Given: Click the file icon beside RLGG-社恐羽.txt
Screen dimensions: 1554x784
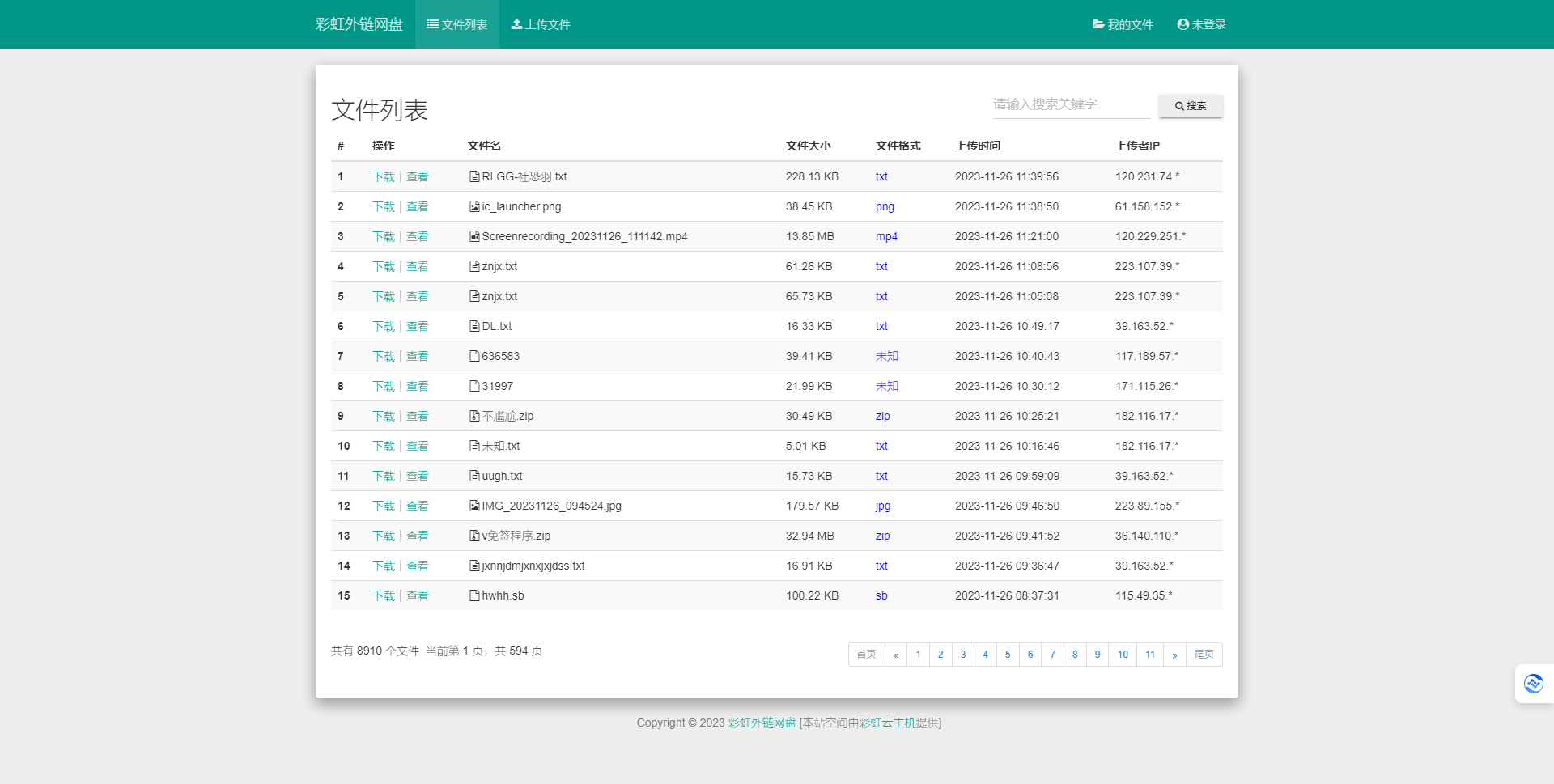Looking at the screenshot, I should [x=474, y=176].
